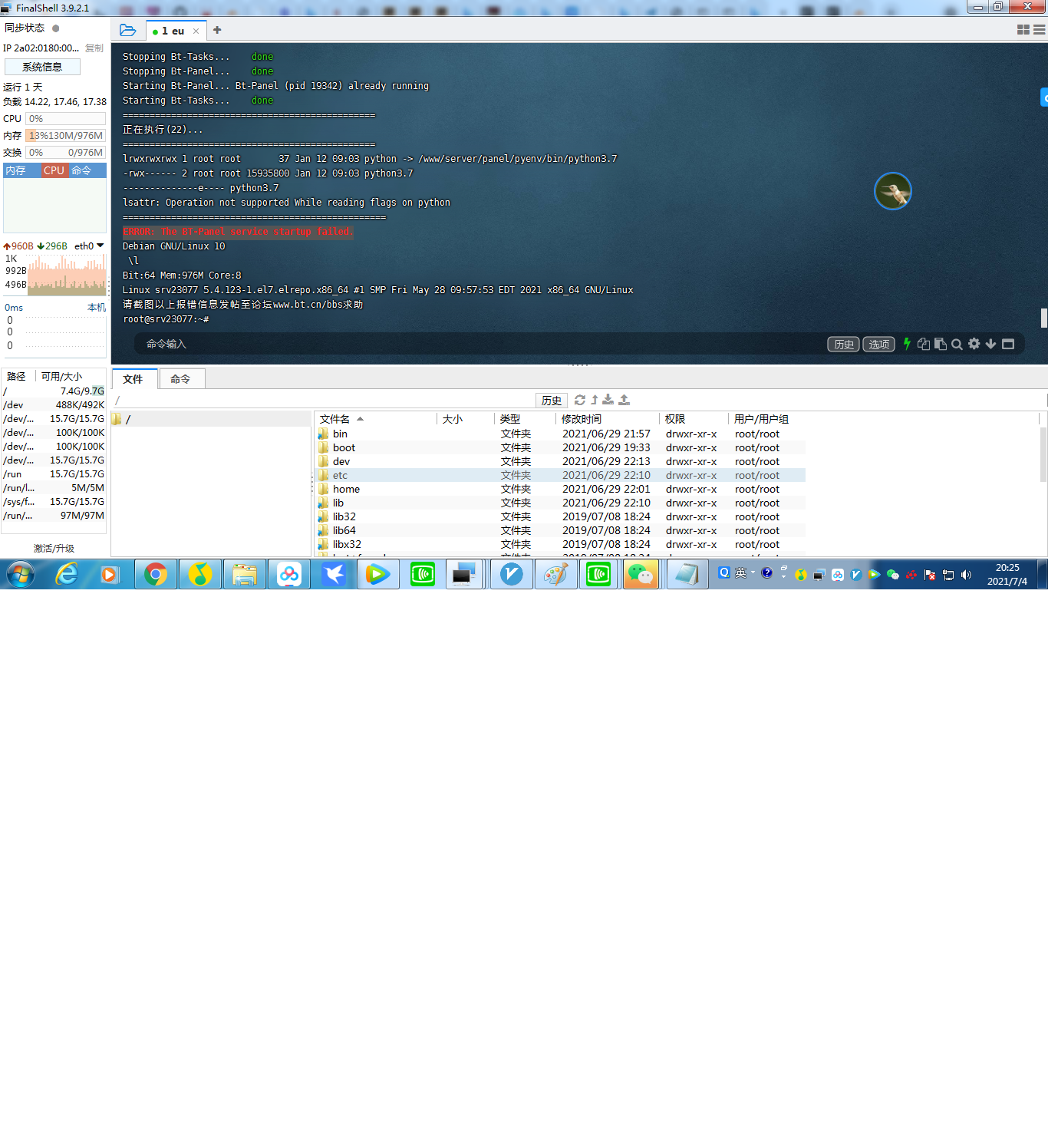The width and height of the screenshot is (1048, 1148).
Task: Click the 激活/升级 link
Action: tap(54, 548)
